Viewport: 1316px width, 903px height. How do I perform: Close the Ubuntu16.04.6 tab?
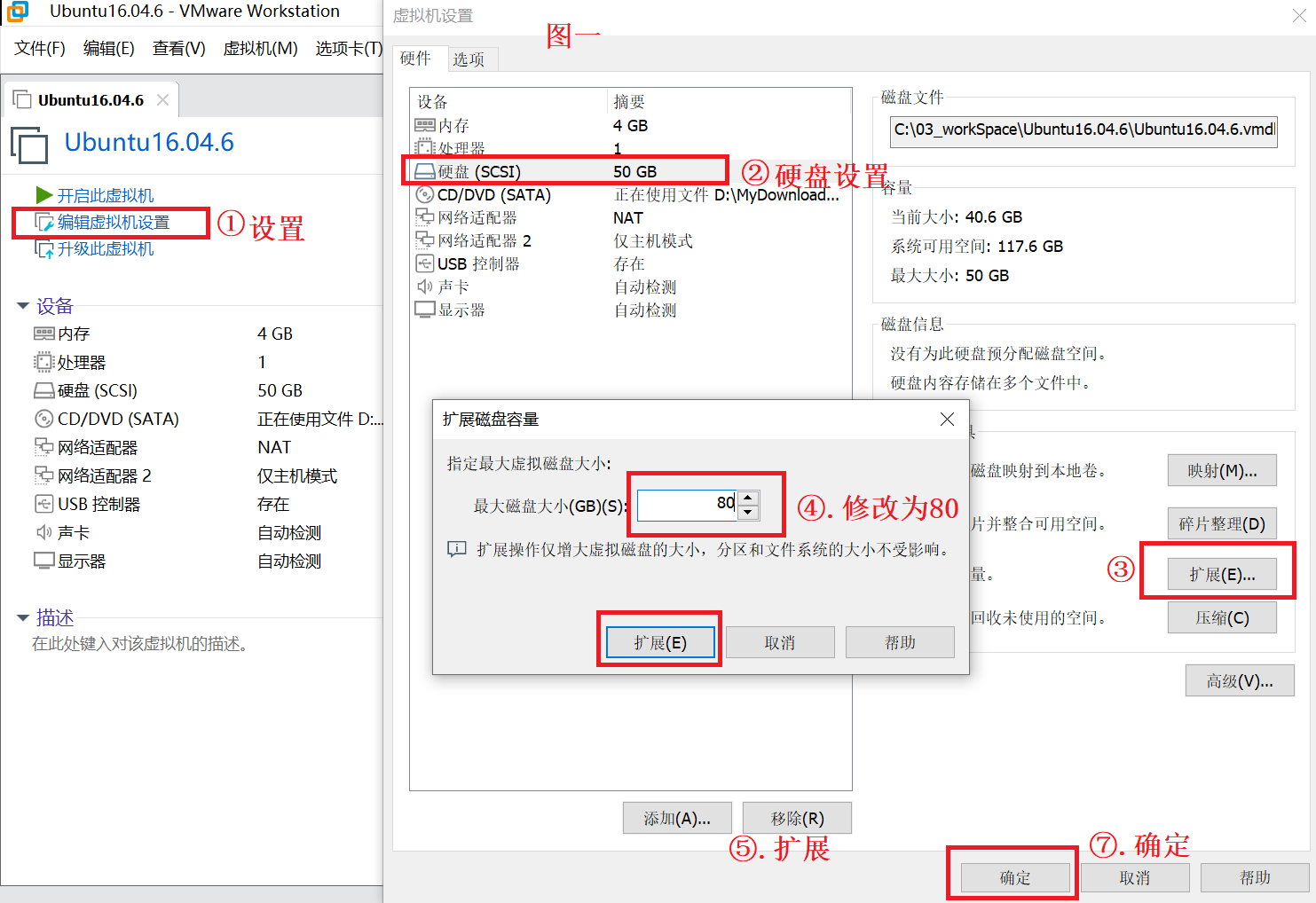click(162, 100)
